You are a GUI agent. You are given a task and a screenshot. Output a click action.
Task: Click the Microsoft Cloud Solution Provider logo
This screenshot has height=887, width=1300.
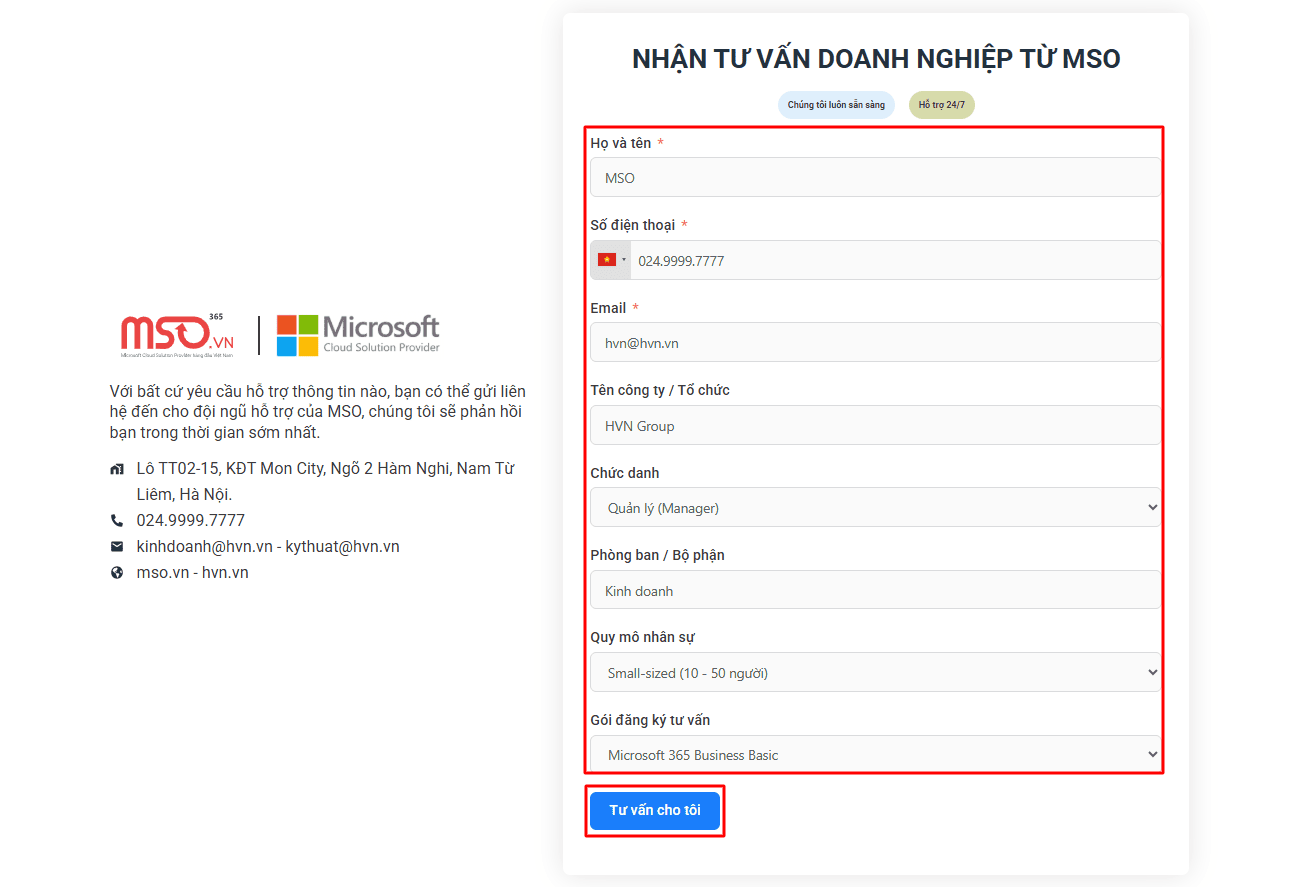tap(358, 335)
